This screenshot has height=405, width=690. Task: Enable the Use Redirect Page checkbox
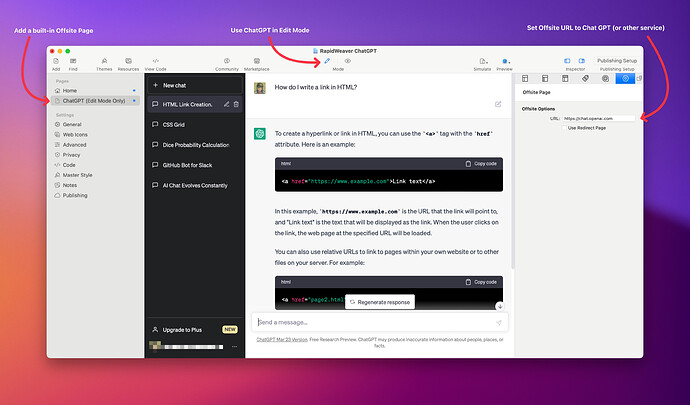564,128
